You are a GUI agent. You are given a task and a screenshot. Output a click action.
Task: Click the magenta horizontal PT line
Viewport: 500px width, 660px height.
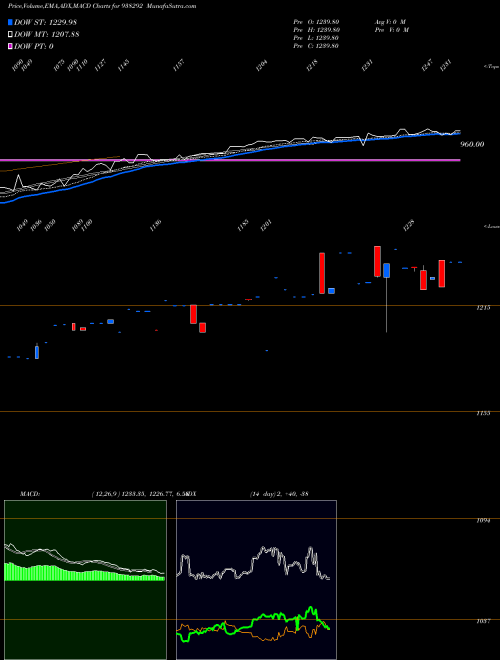(x=230, y=160)
